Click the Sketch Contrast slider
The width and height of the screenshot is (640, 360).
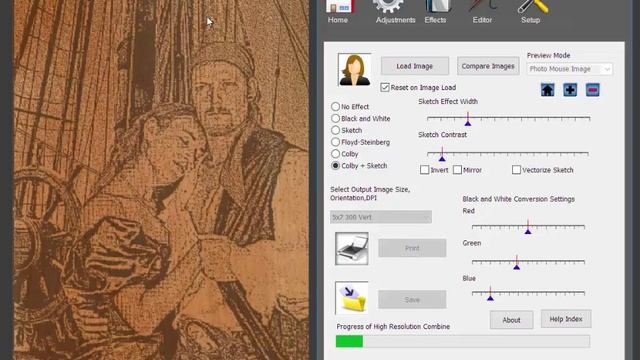tap(508, 154)
